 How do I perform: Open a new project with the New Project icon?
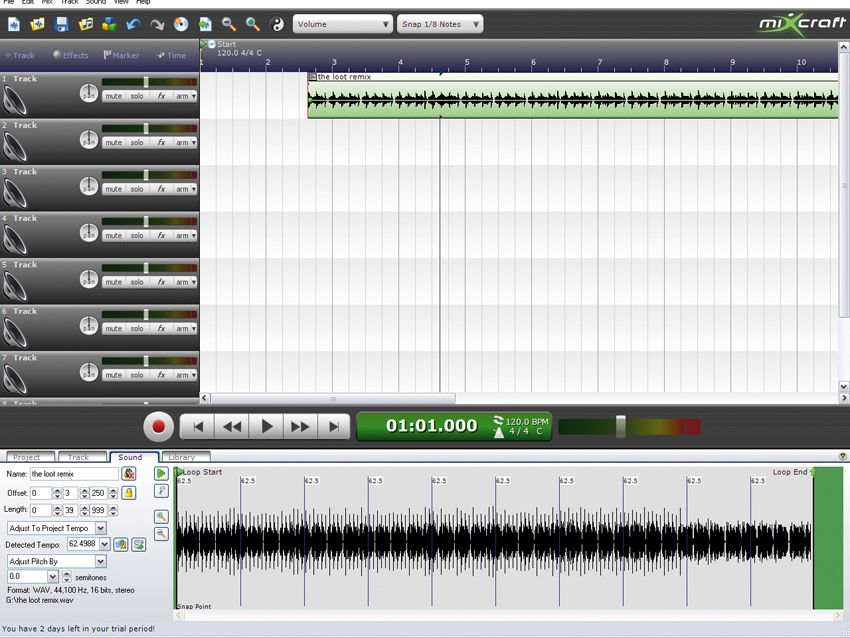click(12, 24)
